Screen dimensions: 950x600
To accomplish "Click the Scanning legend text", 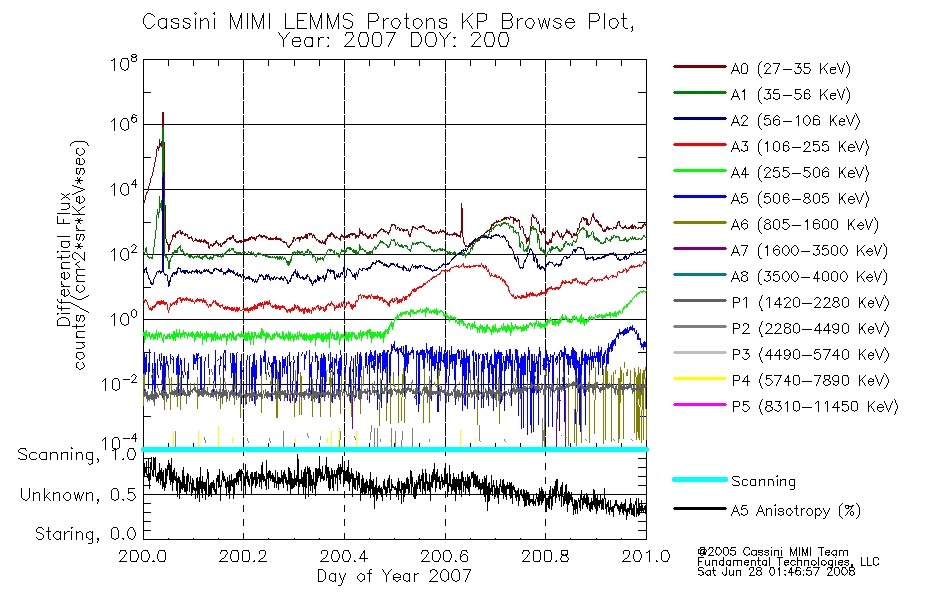I will (763, 482).
